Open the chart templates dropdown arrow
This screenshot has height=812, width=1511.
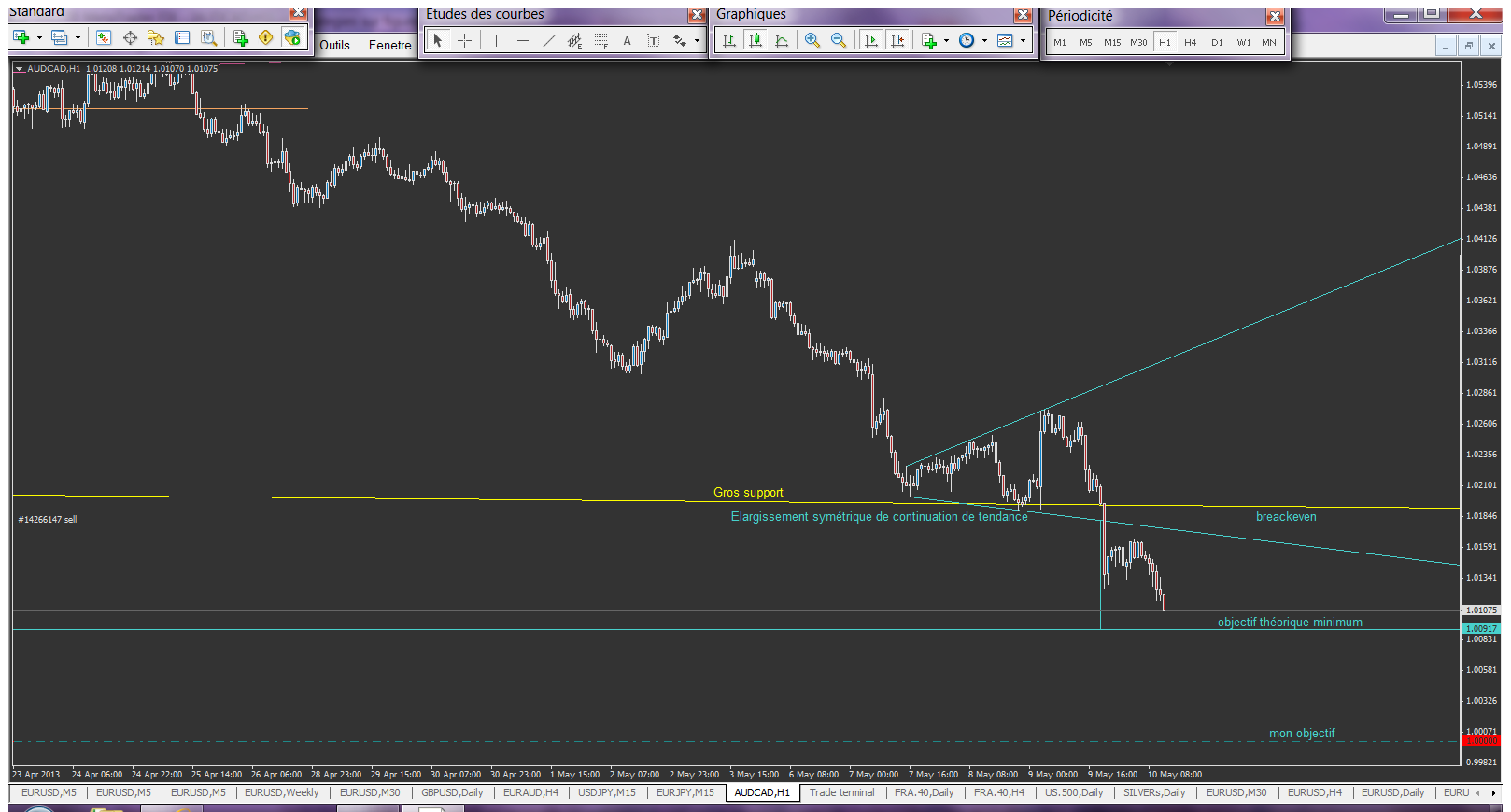(x=1023, y=40)
